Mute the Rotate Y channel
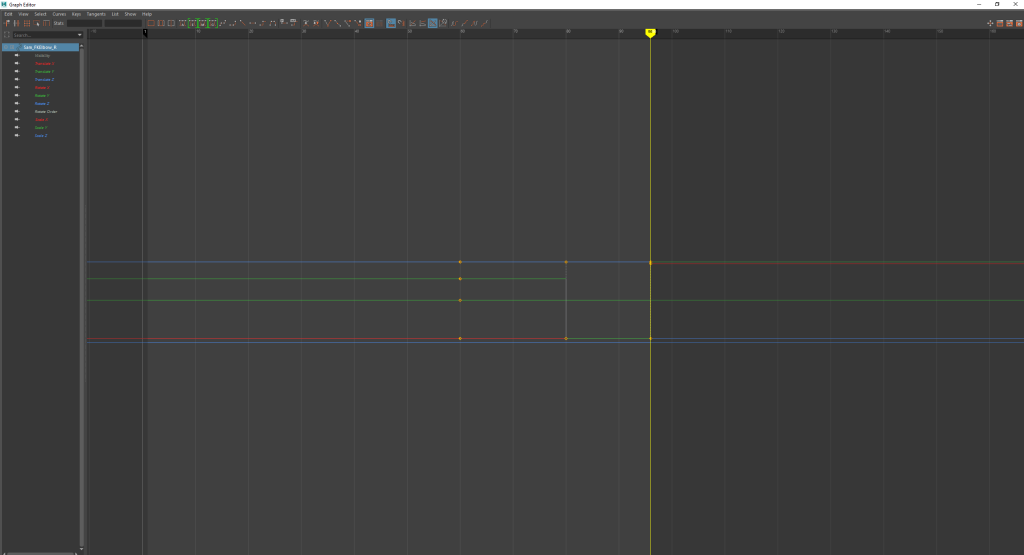The width and height of the screenshot is (1024, 555). 17,95
